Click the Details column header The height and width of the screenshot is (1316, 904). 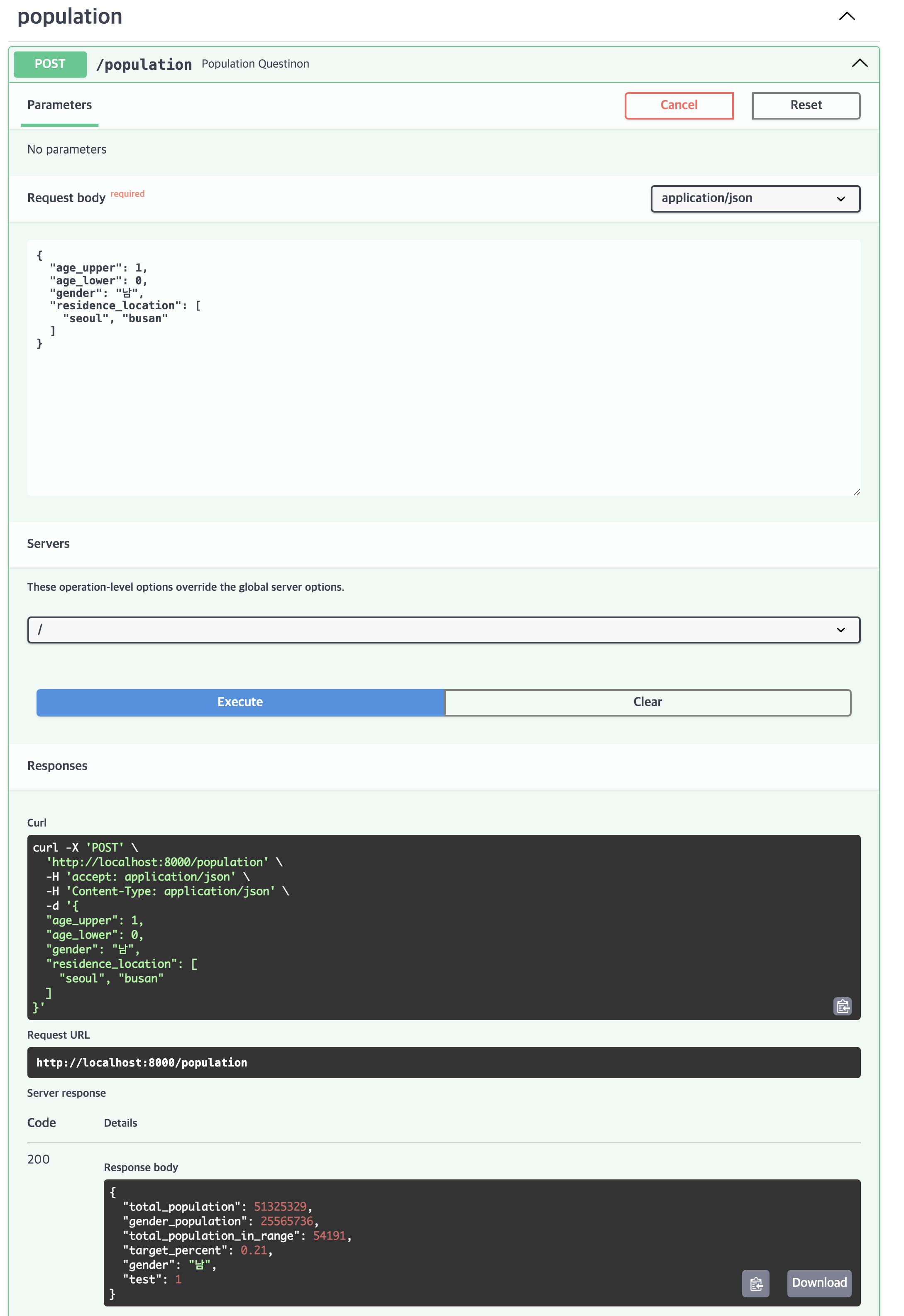point(121,1123)
